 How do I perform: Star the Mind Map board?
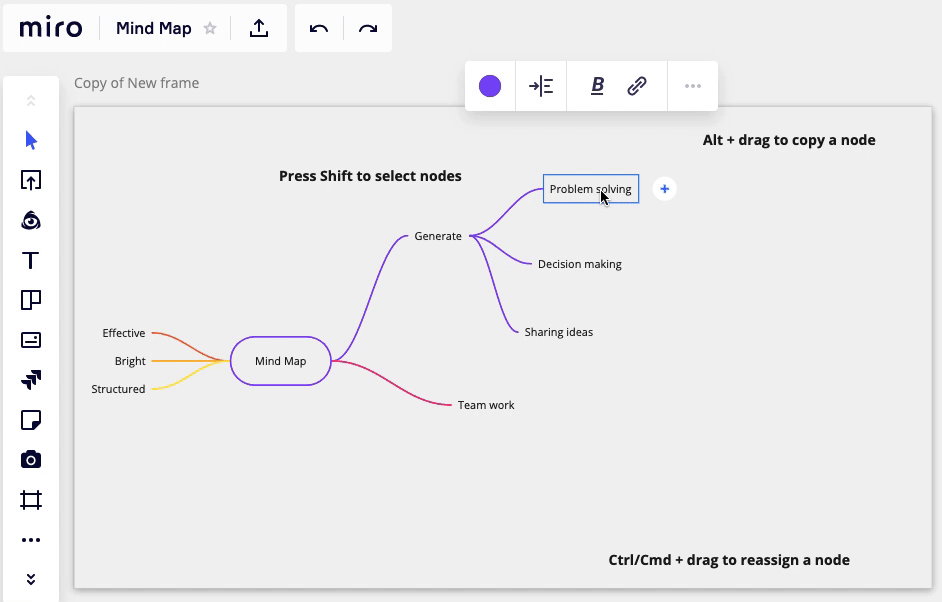click(x=210, y=29)
